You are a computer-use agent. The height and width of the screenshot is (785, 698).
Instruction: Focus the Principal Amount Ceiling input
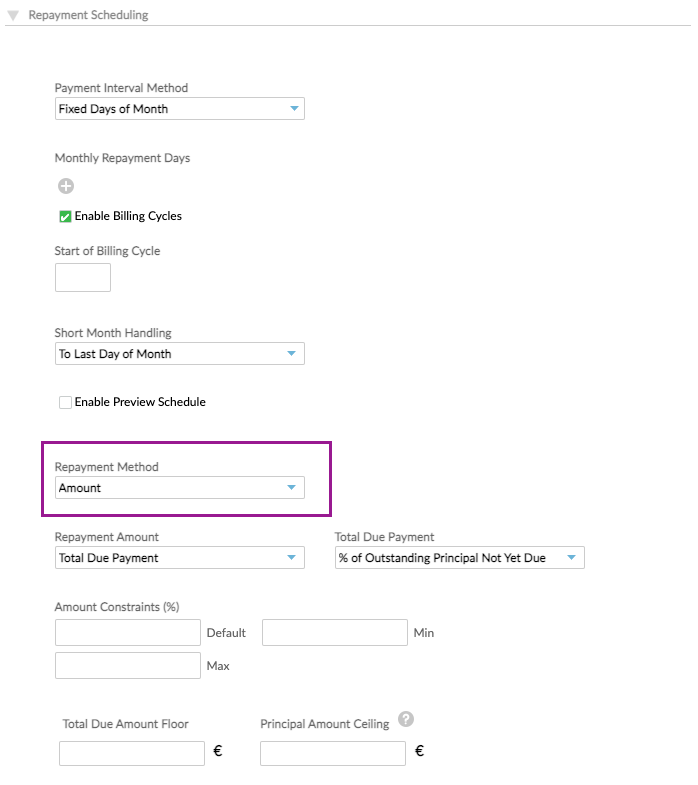[333, 753]
